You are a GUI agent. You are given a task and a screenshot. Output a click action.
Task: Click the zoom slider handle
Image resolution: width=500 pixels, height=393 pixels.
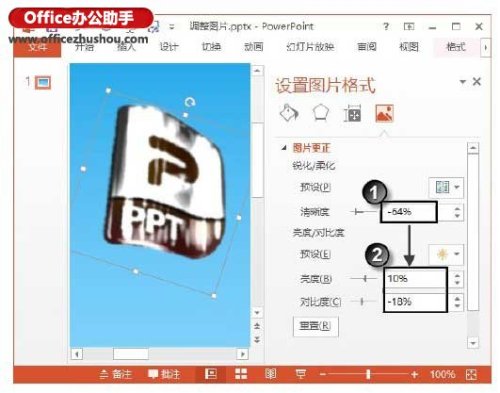368,374
